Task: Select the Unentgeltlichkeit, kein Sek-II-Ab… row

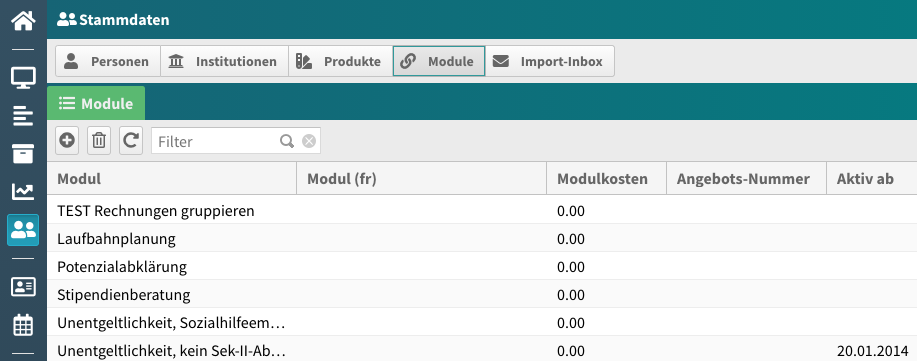Action: [x=482, y=349]
